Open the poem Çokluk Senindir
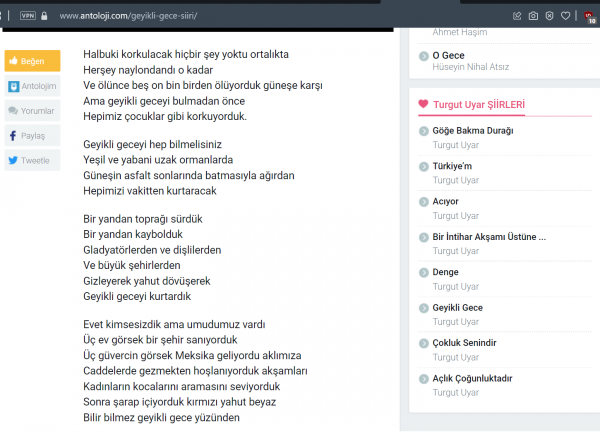 [x=465, y=343]
